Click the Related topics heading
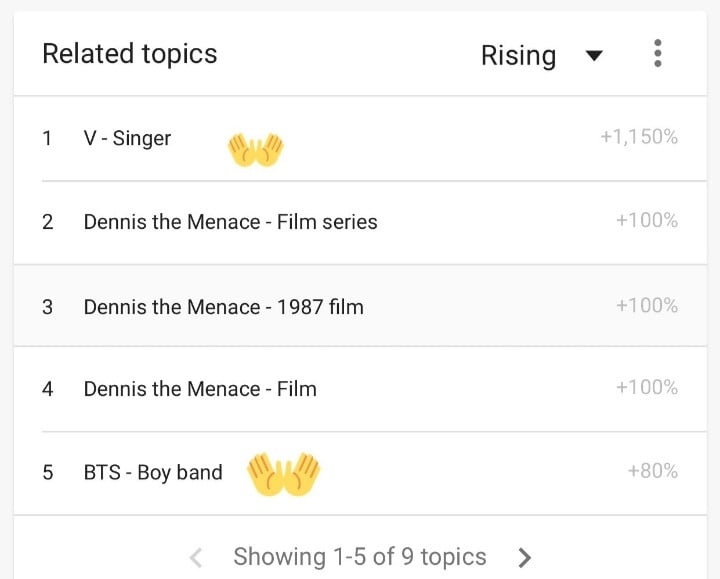 [129, 54]
